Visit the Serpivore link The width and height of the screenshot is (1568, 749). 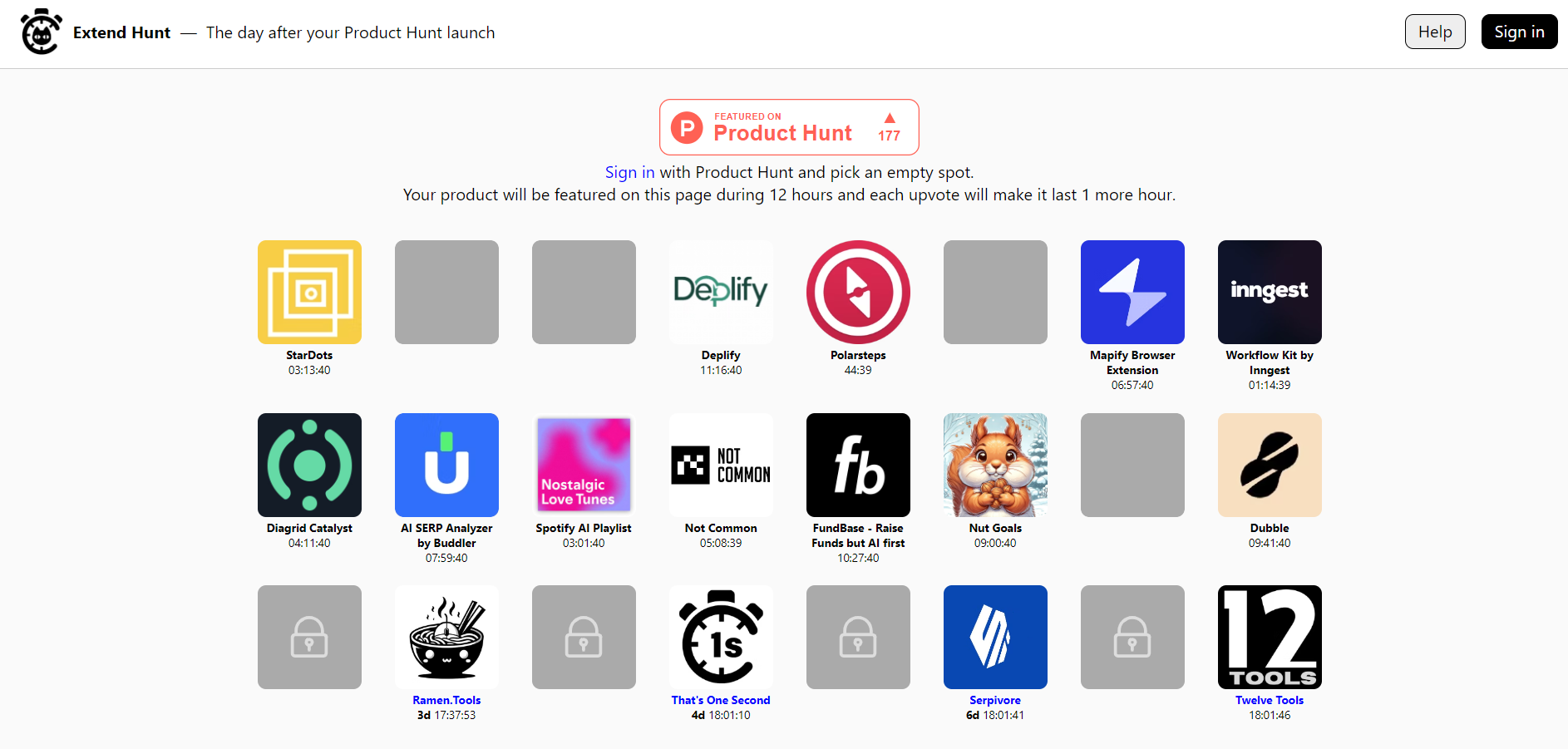click(x=995, y=700)
